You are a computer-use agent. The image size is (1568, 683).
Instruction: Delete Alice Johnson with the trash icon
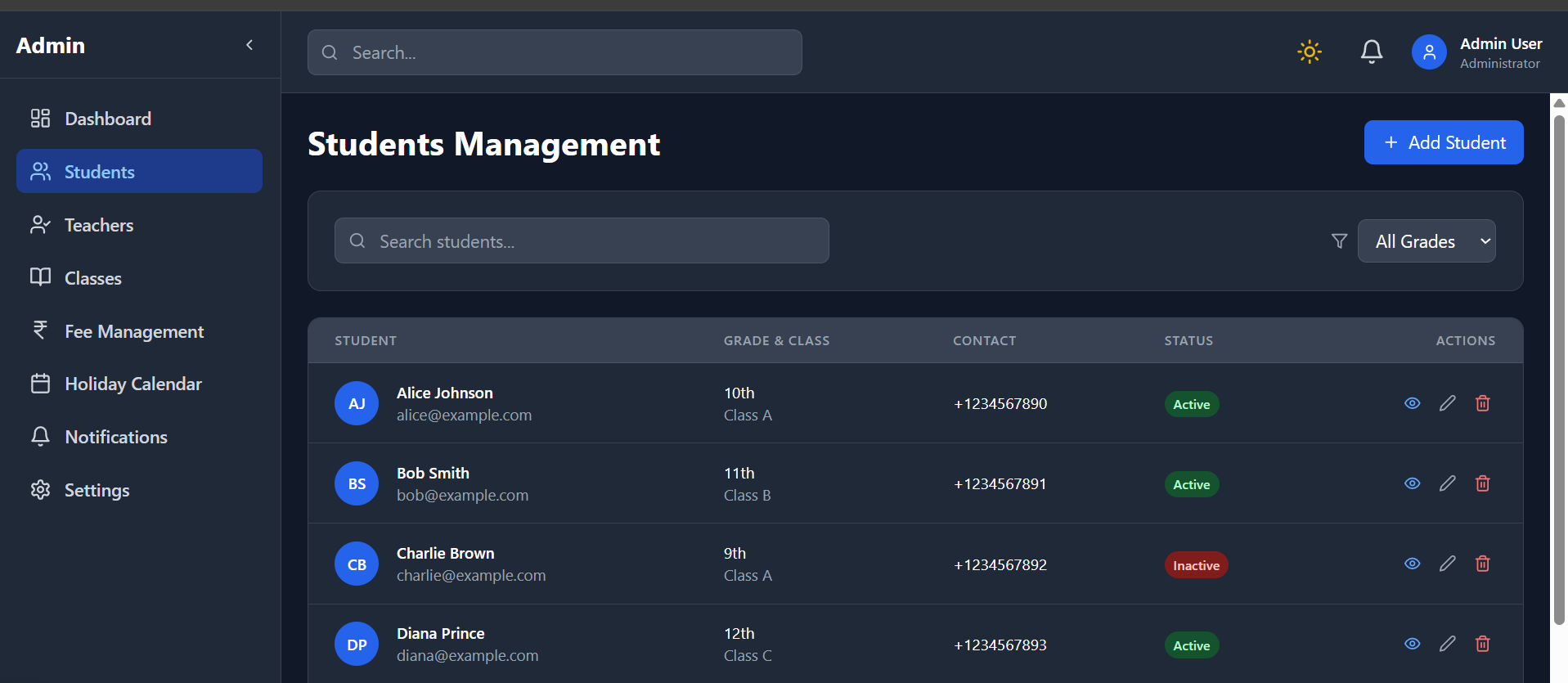1483,403
